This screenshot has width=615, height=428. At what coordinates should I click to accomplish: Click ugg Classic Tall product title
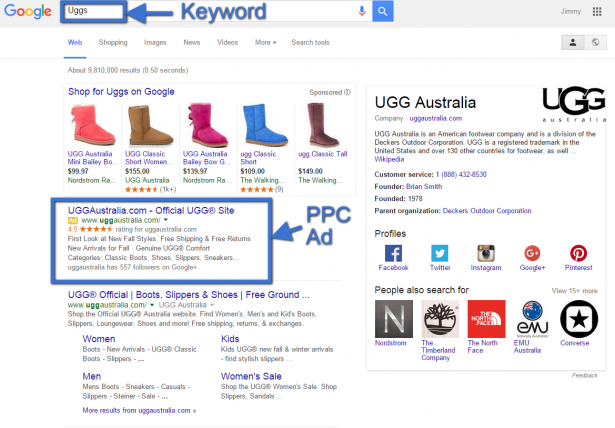click(323, 154)
